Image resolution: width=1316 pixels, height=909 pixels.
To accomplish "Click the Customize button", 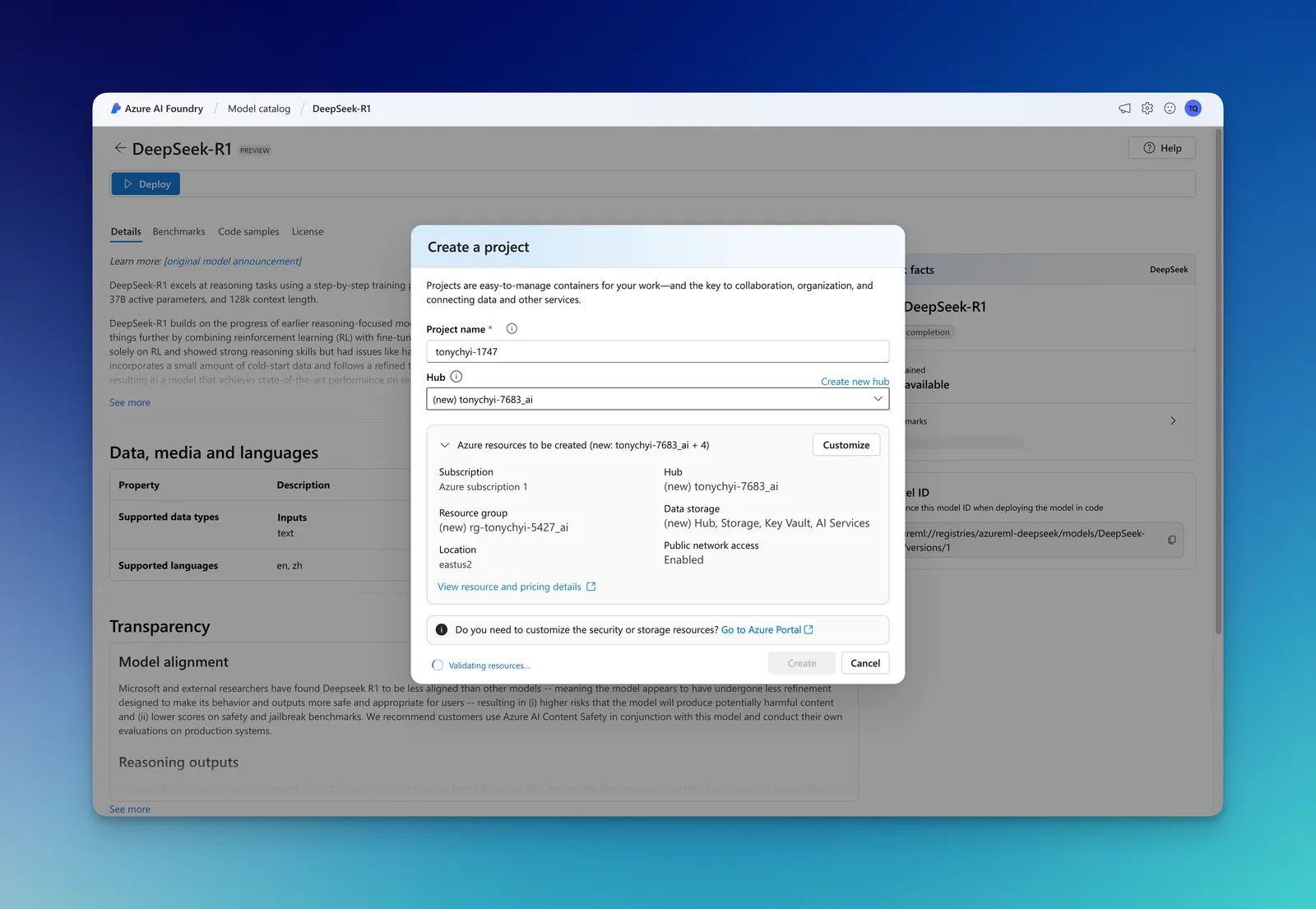I will tap(846, 445).
